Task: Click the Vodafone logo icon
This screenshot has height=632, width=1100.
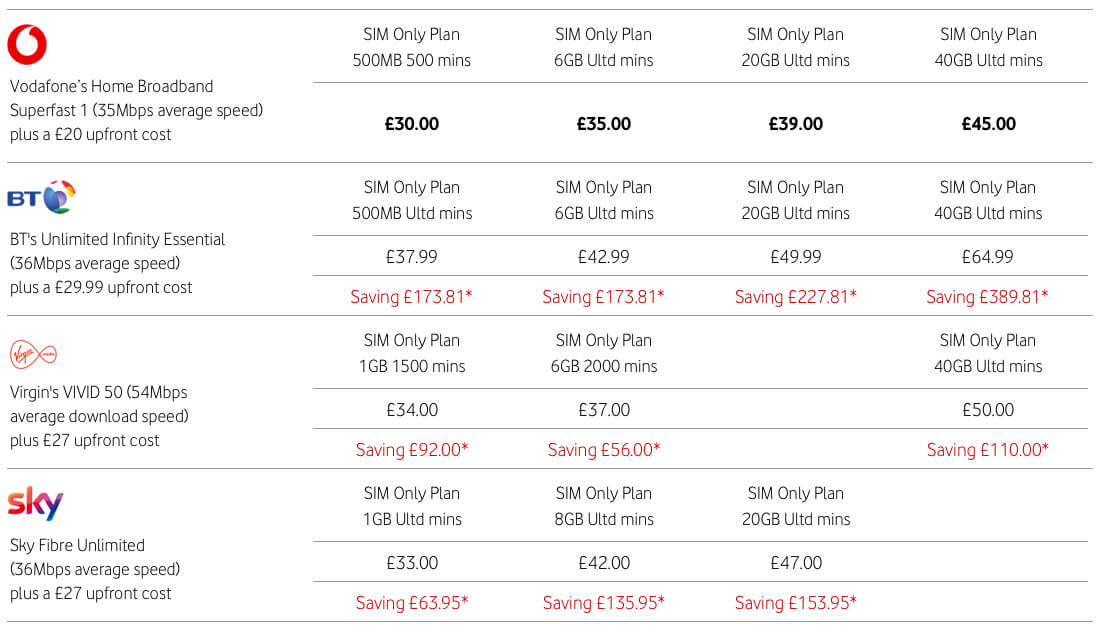Action: tap(27, 45)
